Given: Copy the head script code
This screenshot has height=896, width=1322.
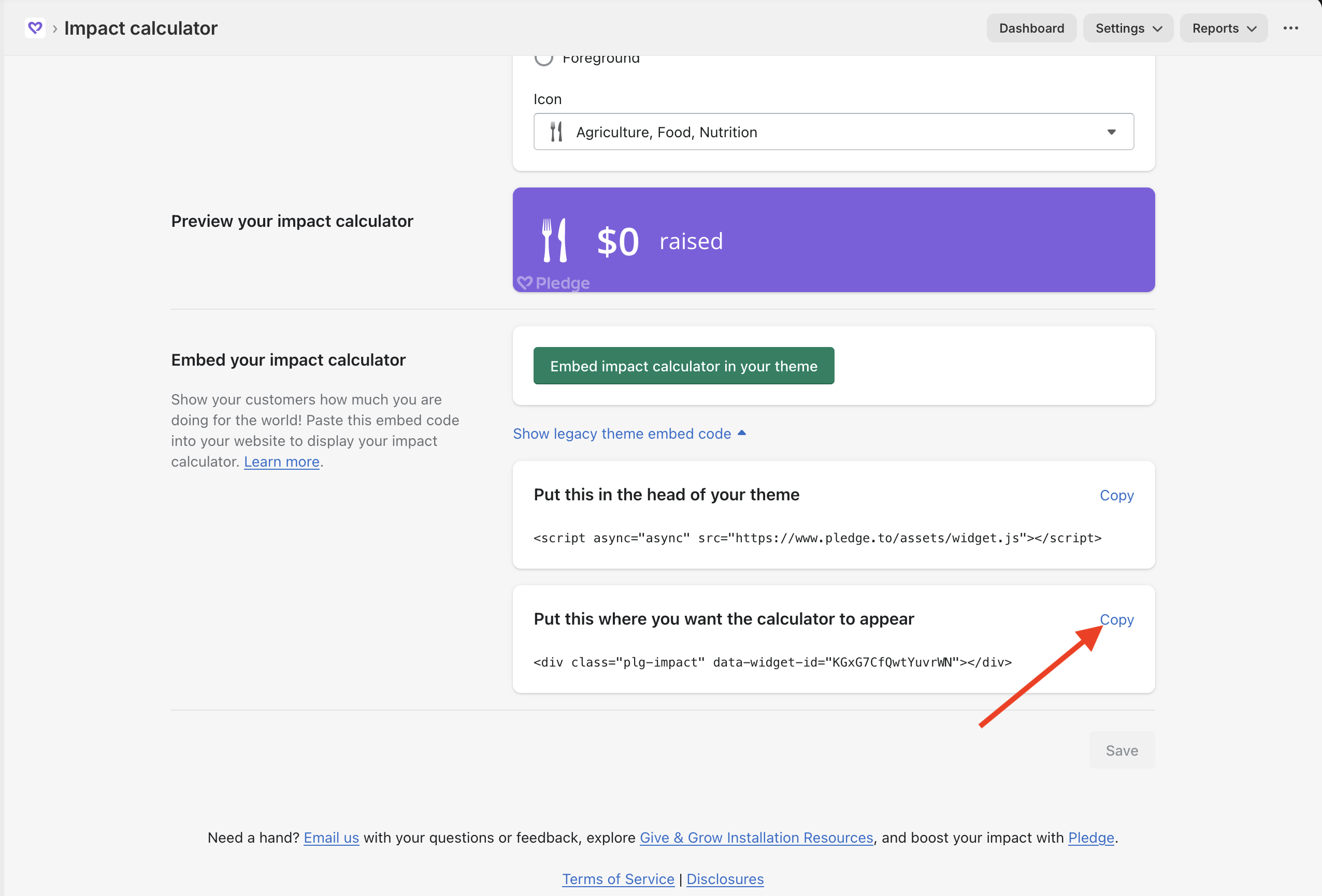Looking at the screenshot, I should pyautogui.click(x=1116, y=495).
